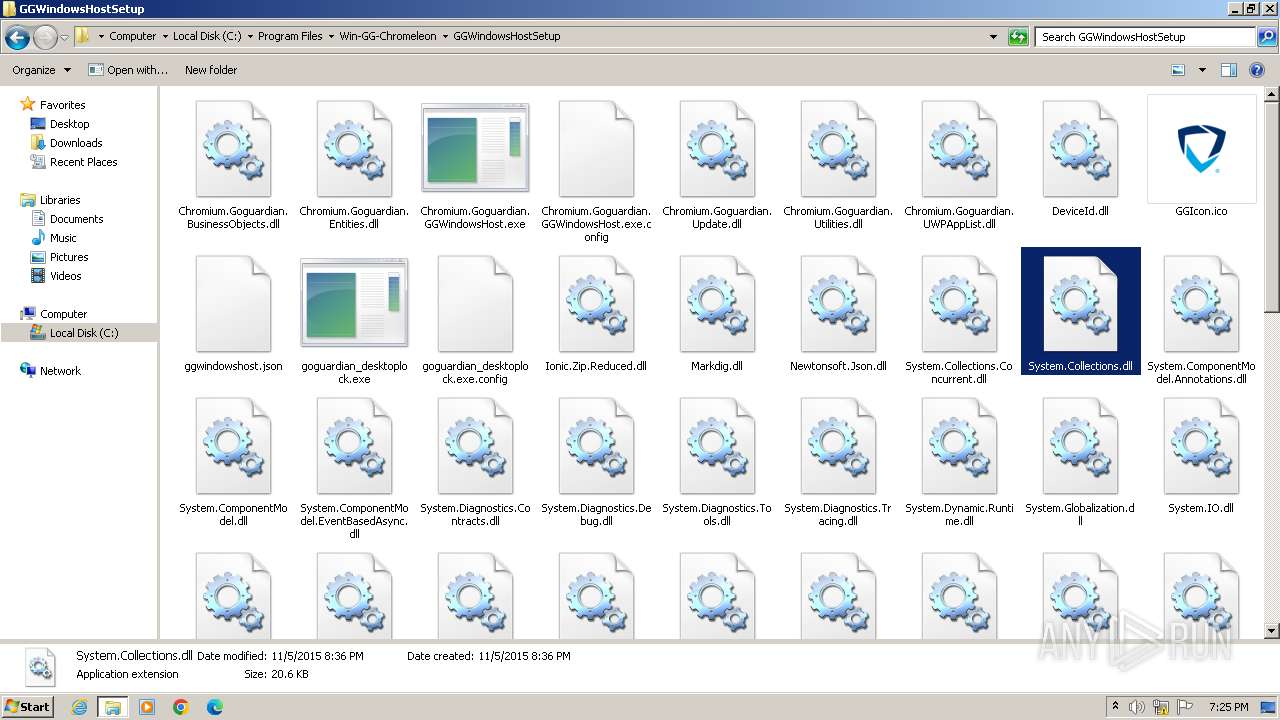1280x720 pixels.
Task: Click the search magnifier button
Action: click(x=1266, y=37)
